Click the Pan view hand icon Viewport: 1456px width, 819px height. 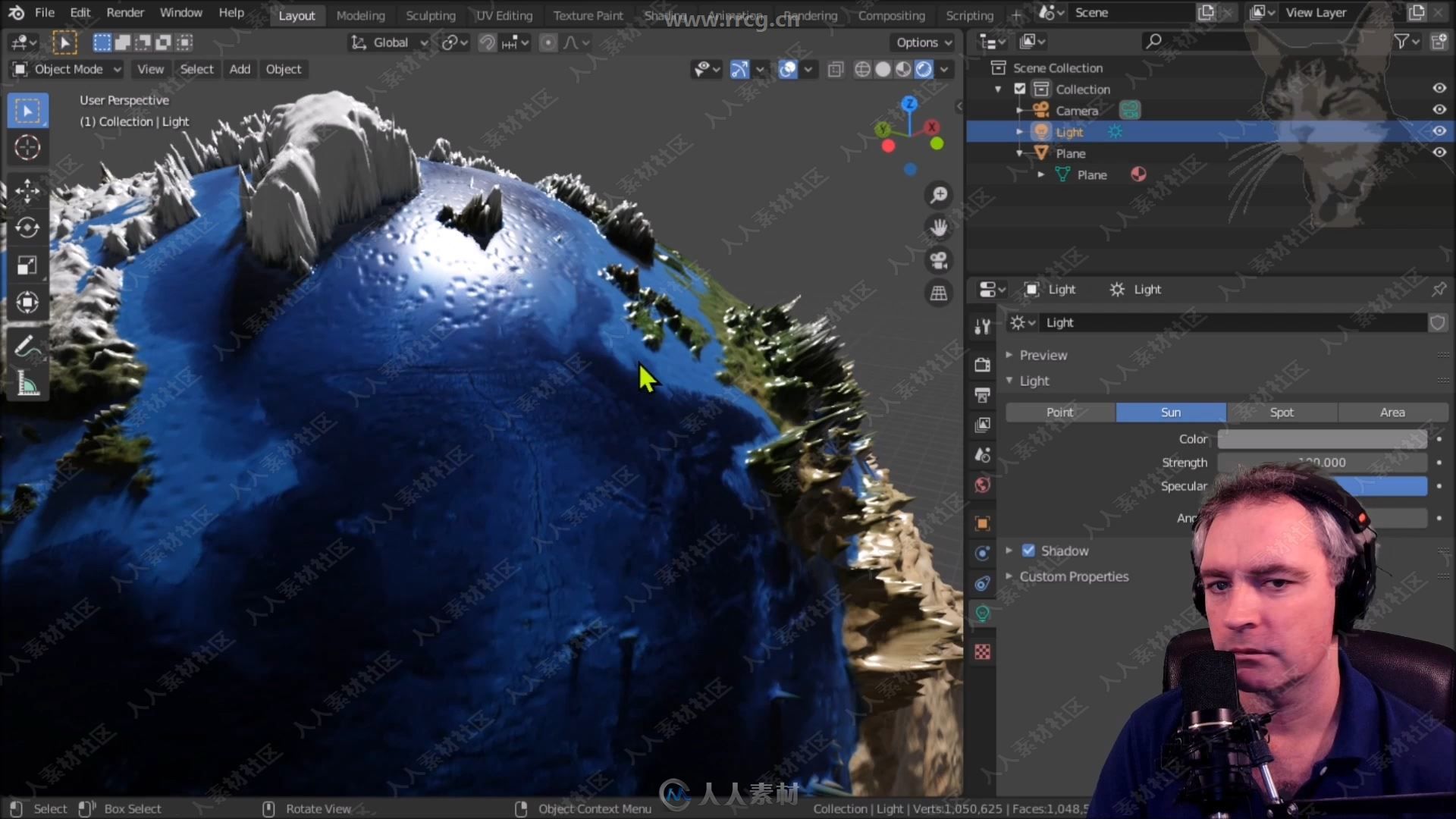tap(939, 227)
